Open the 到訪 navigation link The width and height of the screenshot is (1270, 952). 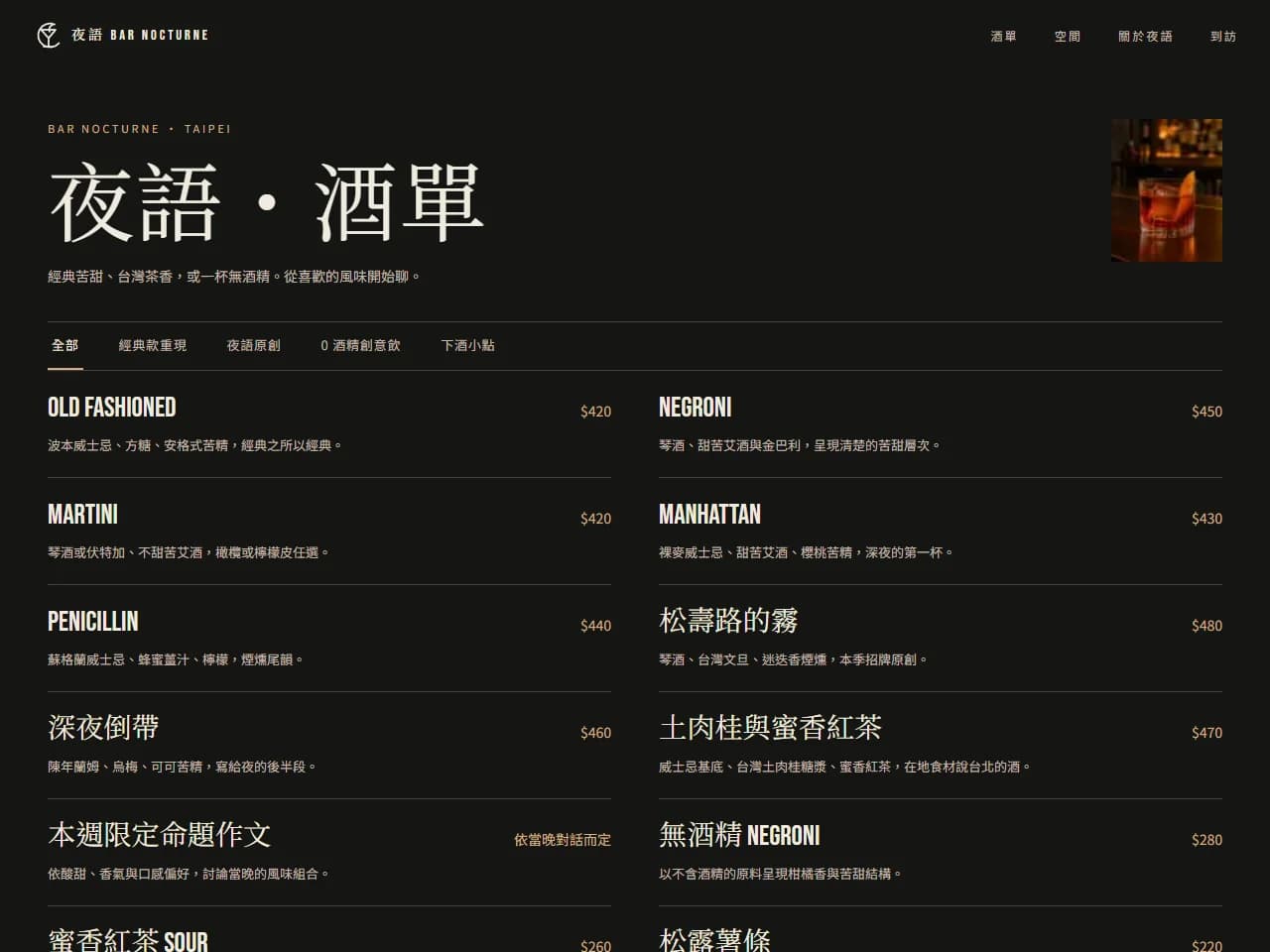click(x=1223, y=36)
